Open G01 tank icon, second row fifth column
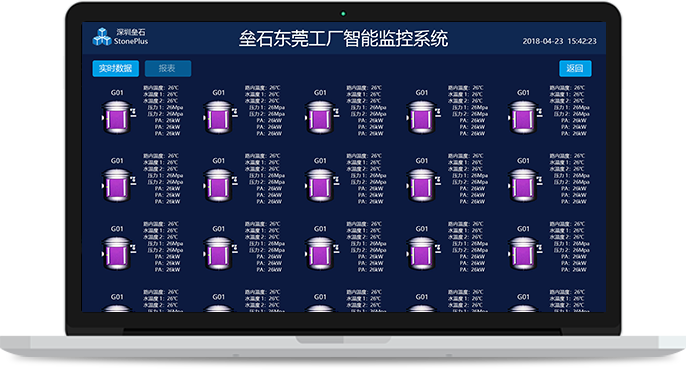Viewport: 686px width, 370px height. click(525, 185)
